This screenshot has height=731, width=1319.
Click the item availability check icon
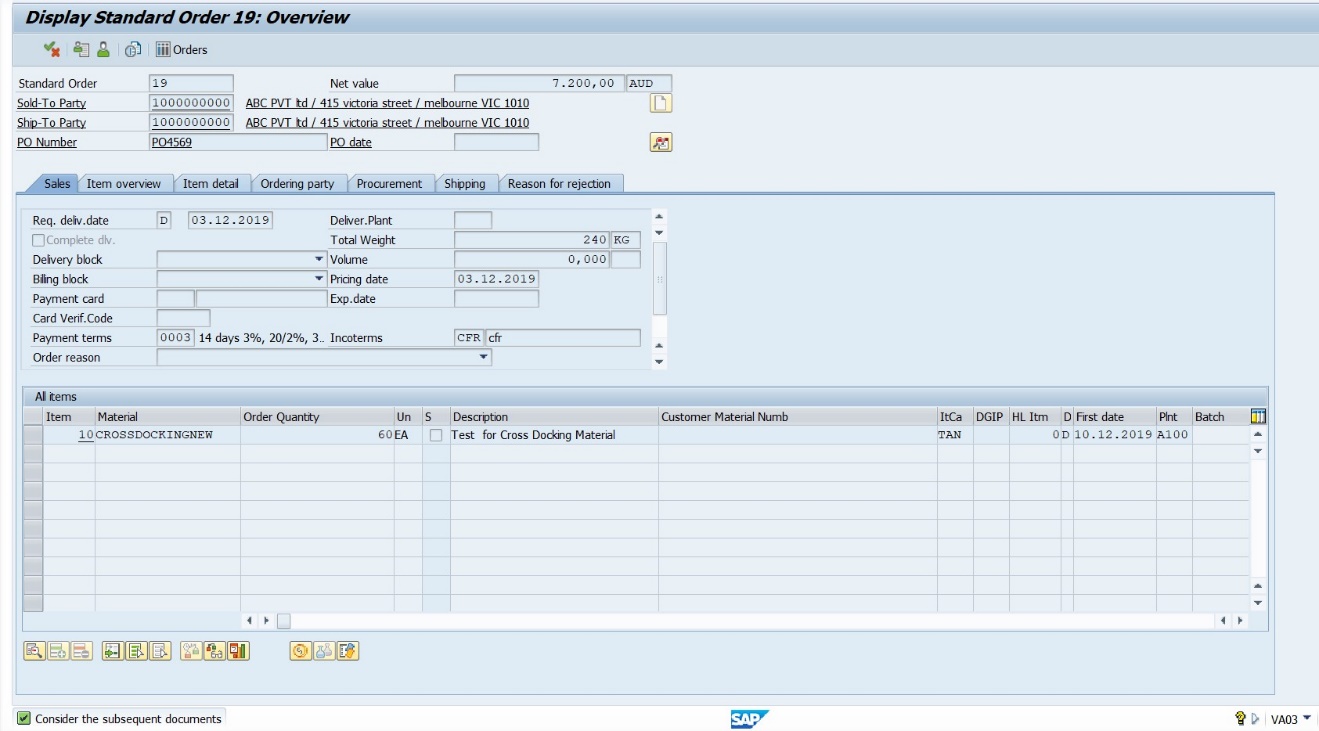(191, 651)
